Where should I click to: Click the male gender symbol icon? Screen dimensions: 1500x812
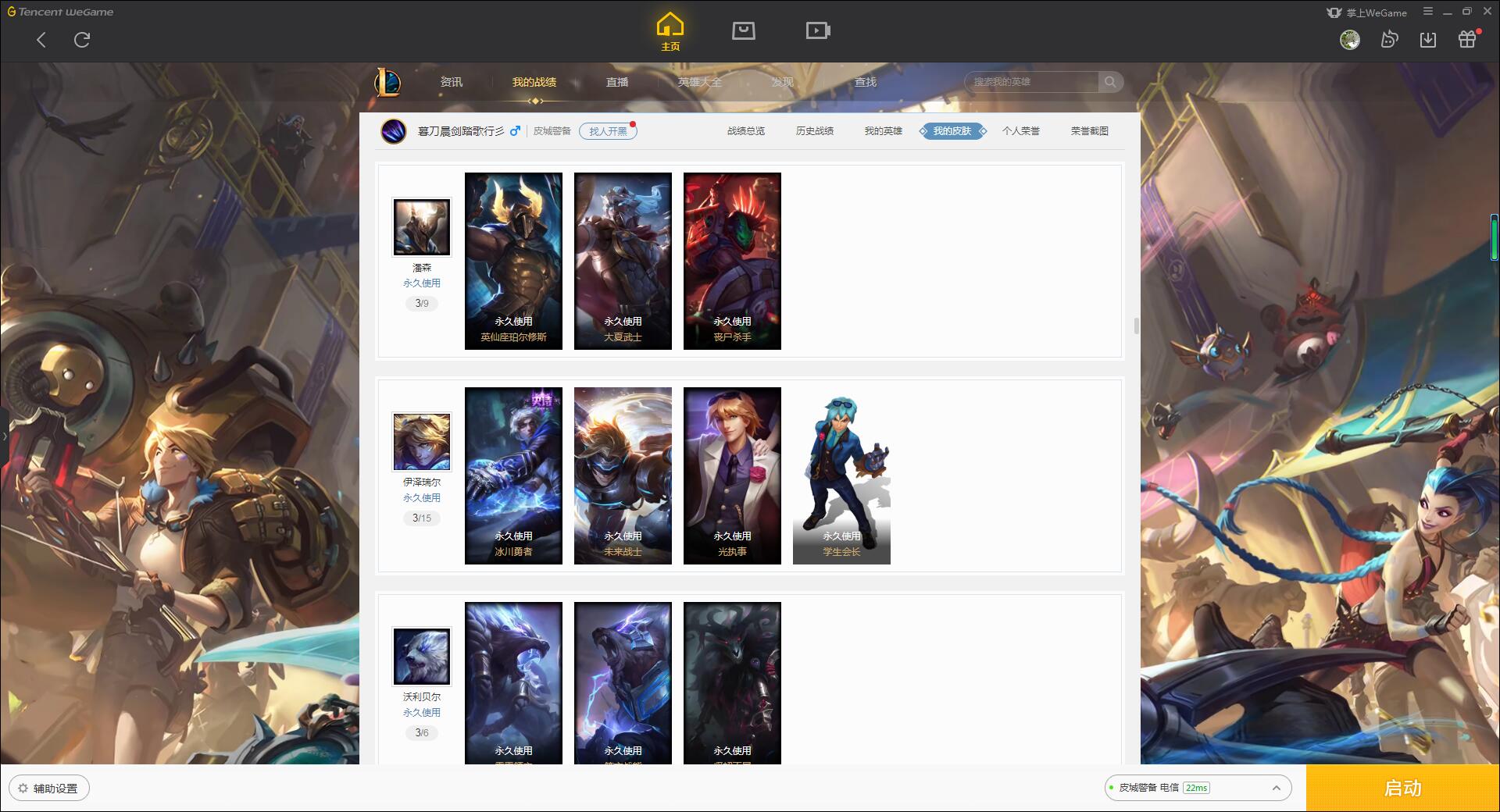click(x=515, y=131)
